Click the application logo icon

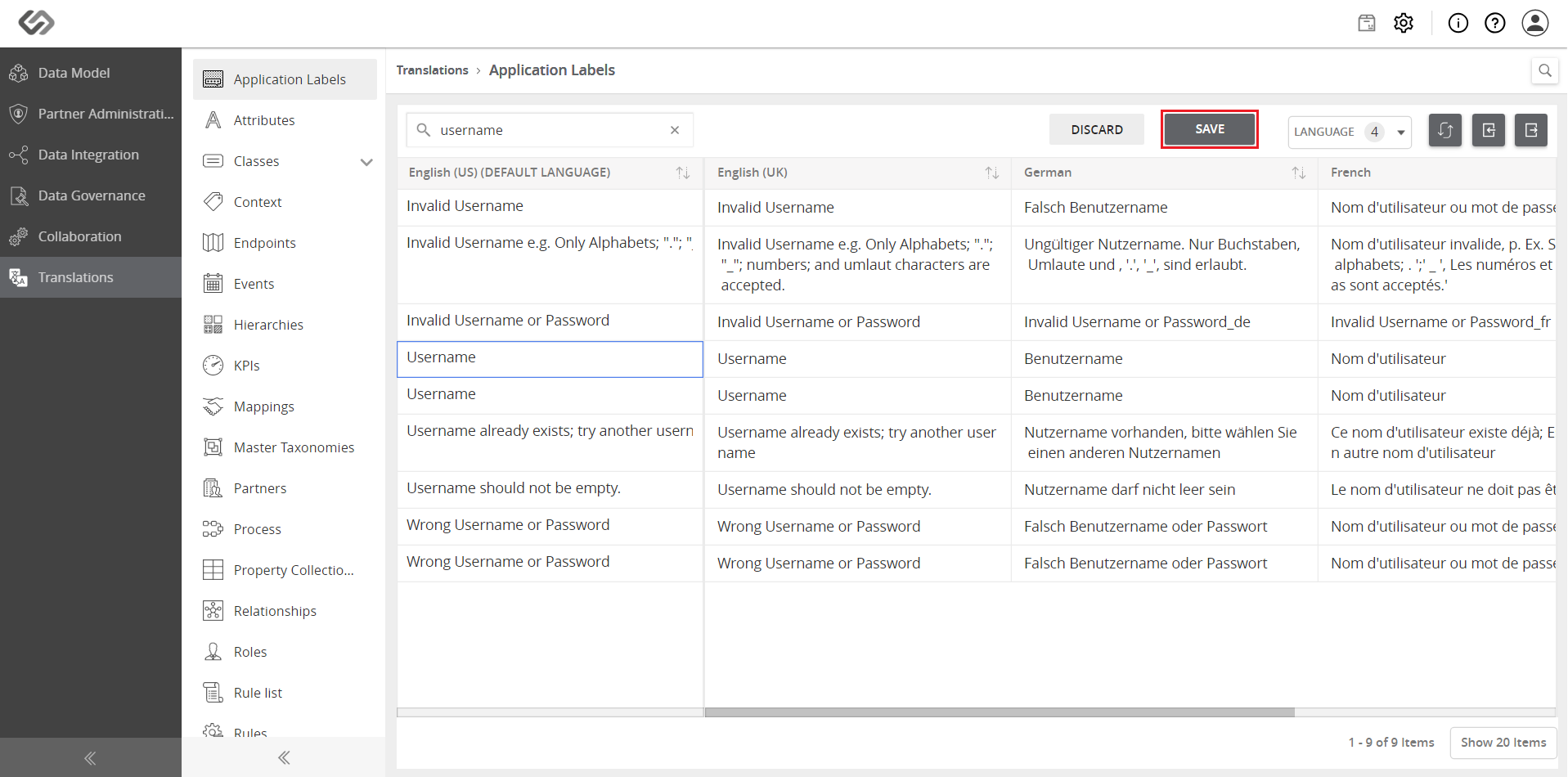coord(37,22)
